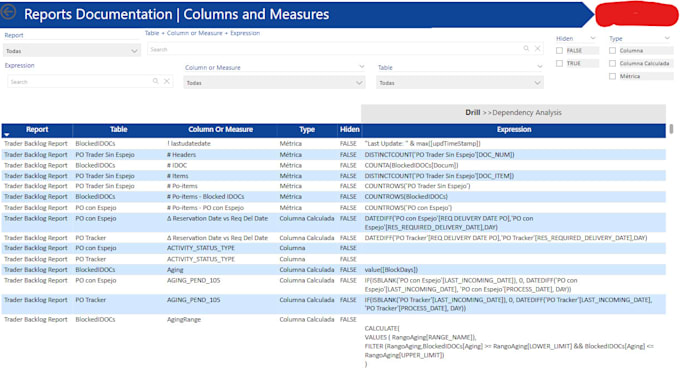Screen dimensions: 680x368
Task: Collapse the Type slicer chevron
Action: pos(667,38)
